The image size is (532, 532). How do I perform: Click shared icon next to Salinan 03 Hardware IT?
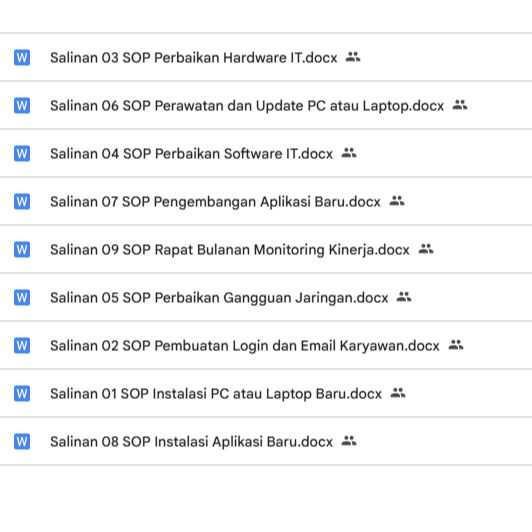click(353, 57)
